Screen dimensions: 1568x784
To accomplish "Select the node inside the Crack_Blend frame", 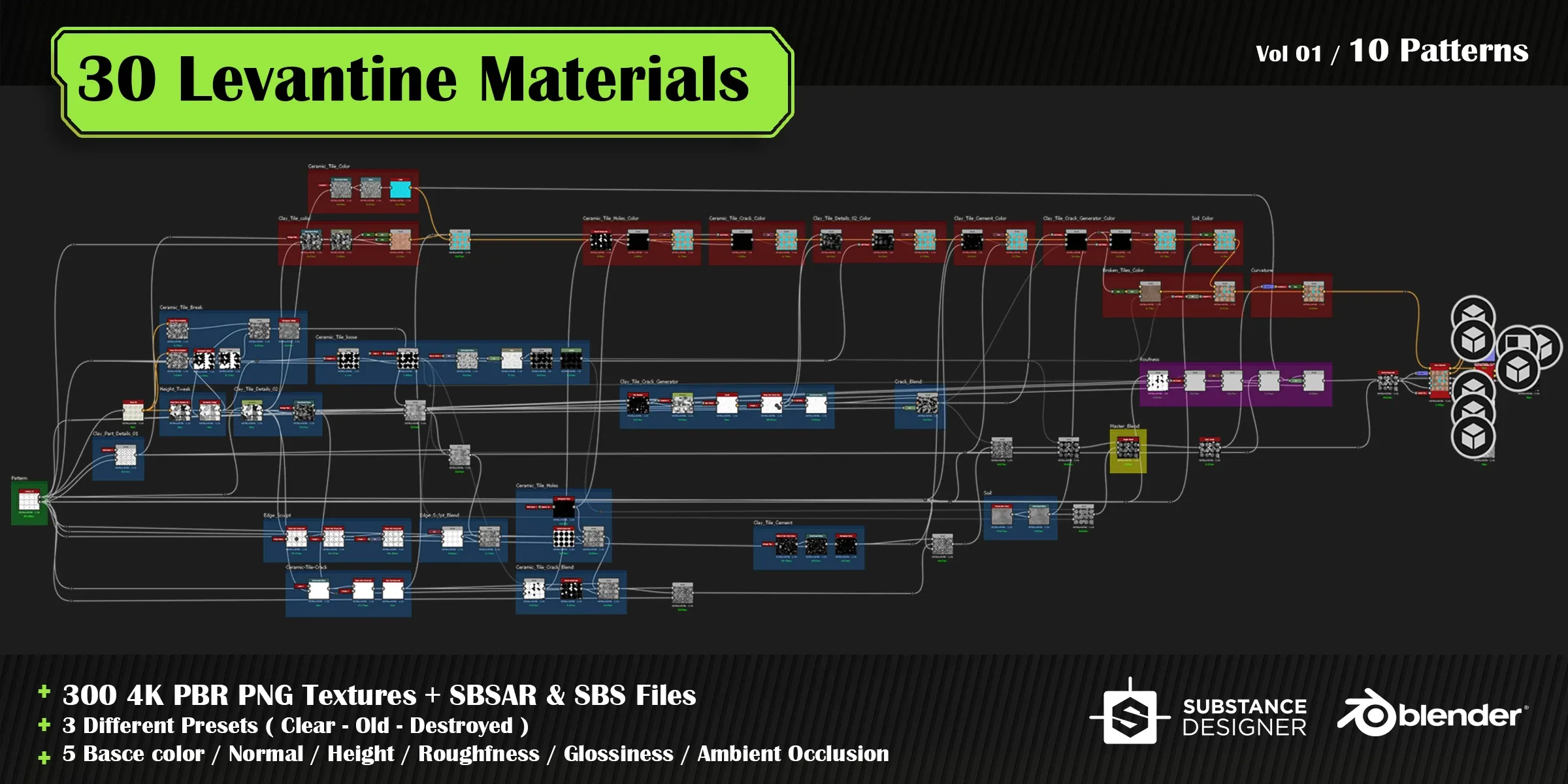I will pos(927,403).
